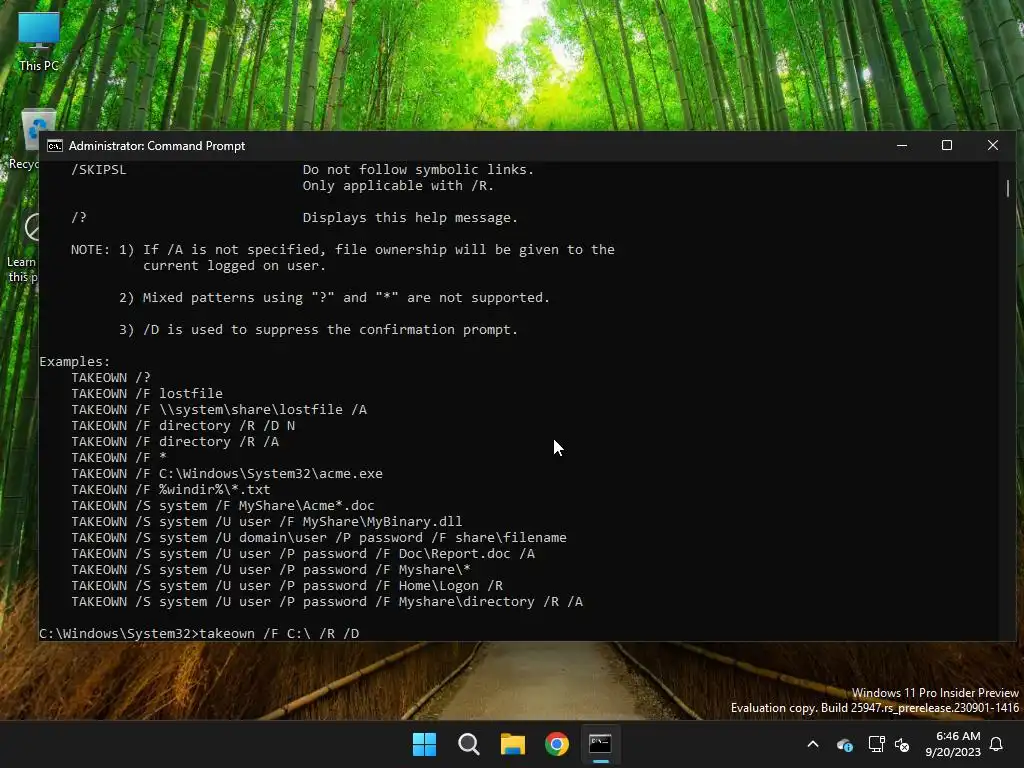Screen dimensions: 1024x768
Task: Click the 'MyShare\Acme*.doc' example line
Action: [223, 505]
